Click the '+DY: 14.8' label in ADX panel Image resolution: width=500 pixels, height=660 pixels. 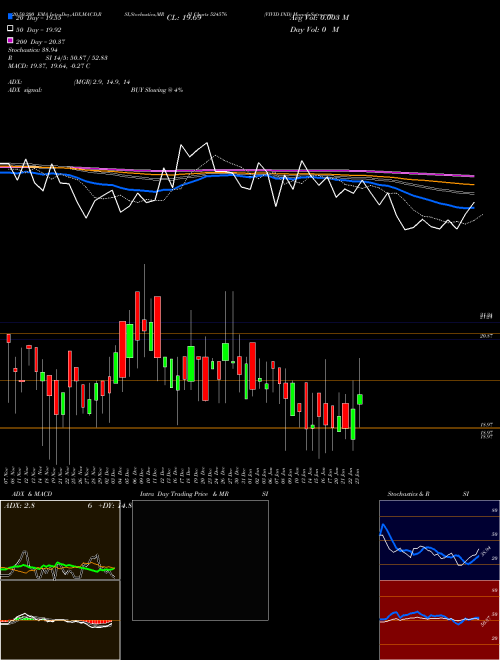(x=115, y=506)
